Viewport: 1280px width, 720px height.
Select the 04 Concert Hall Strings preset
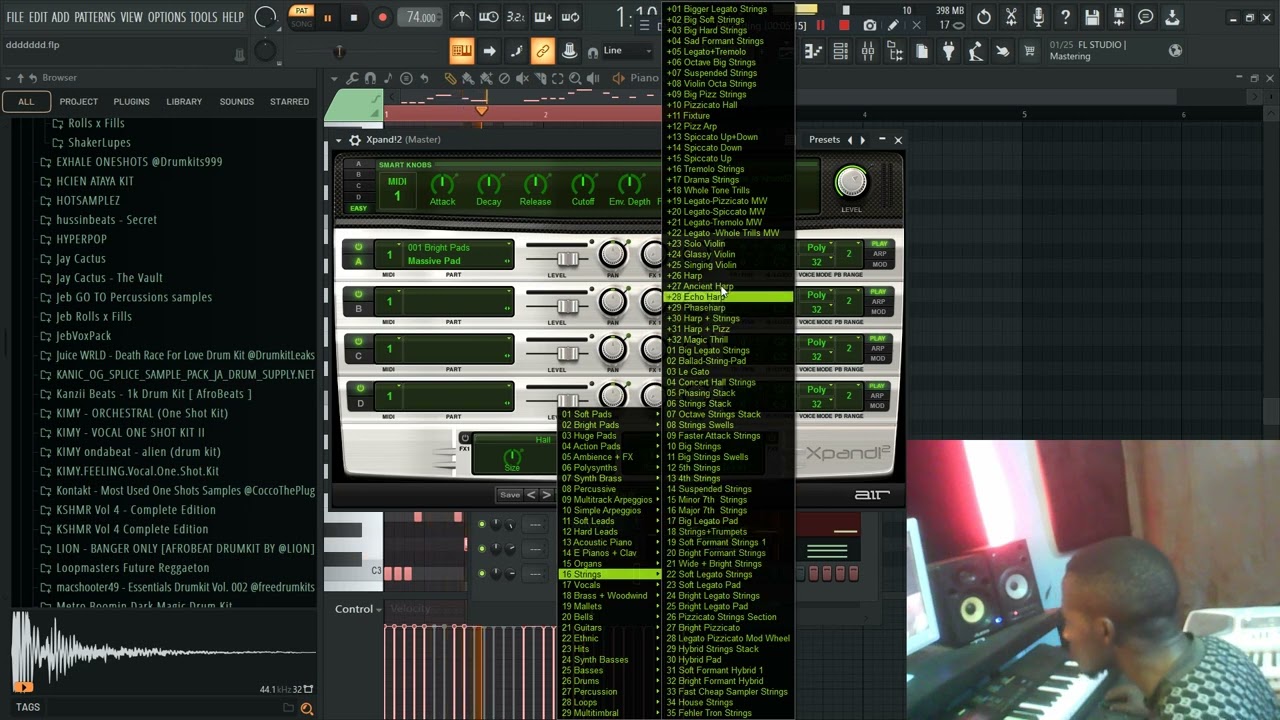pyautogui.click(x=729, y=382)
